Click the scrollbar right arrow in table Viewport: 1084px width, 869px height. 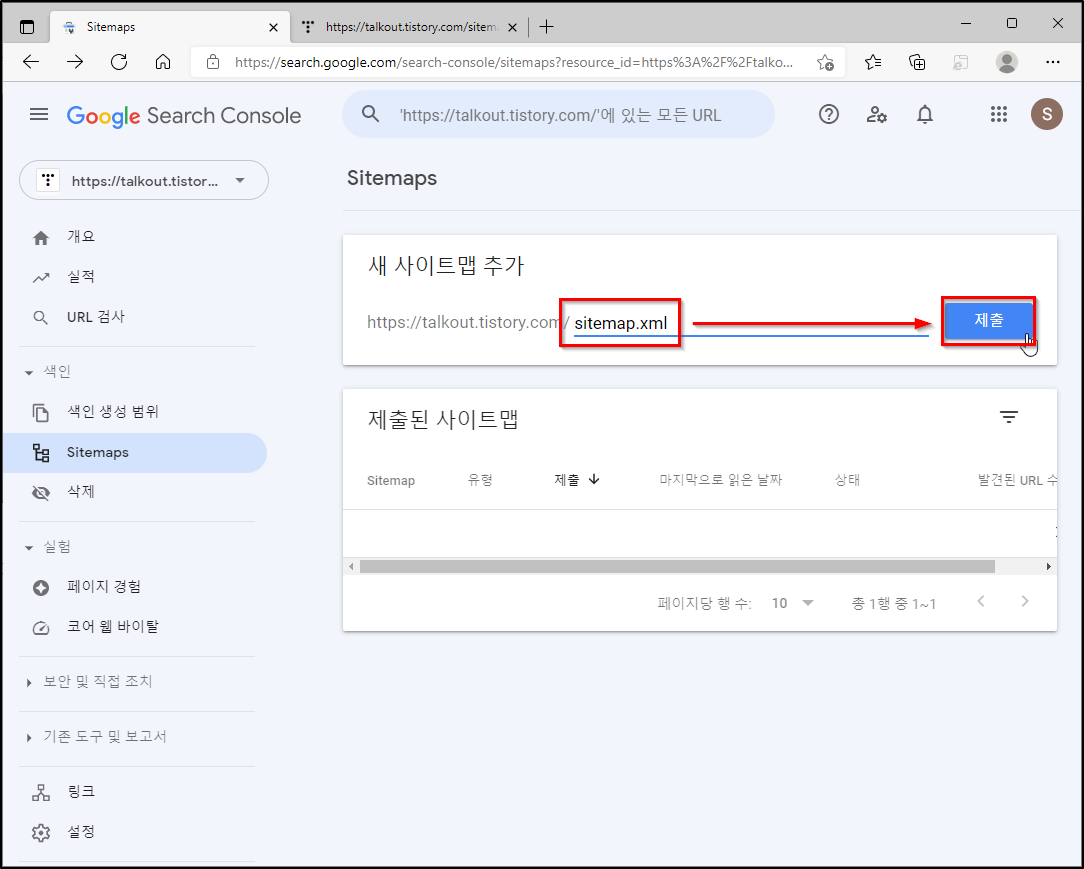[x=1049, y=567]
